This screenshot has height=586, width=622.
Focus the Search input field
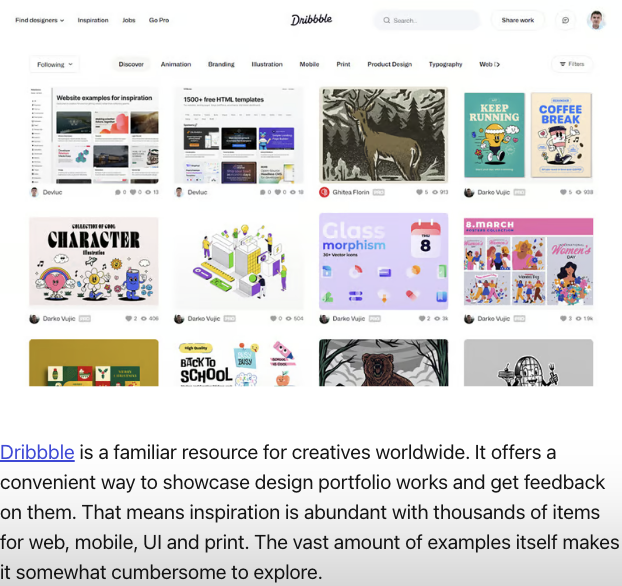pos(427,20)
